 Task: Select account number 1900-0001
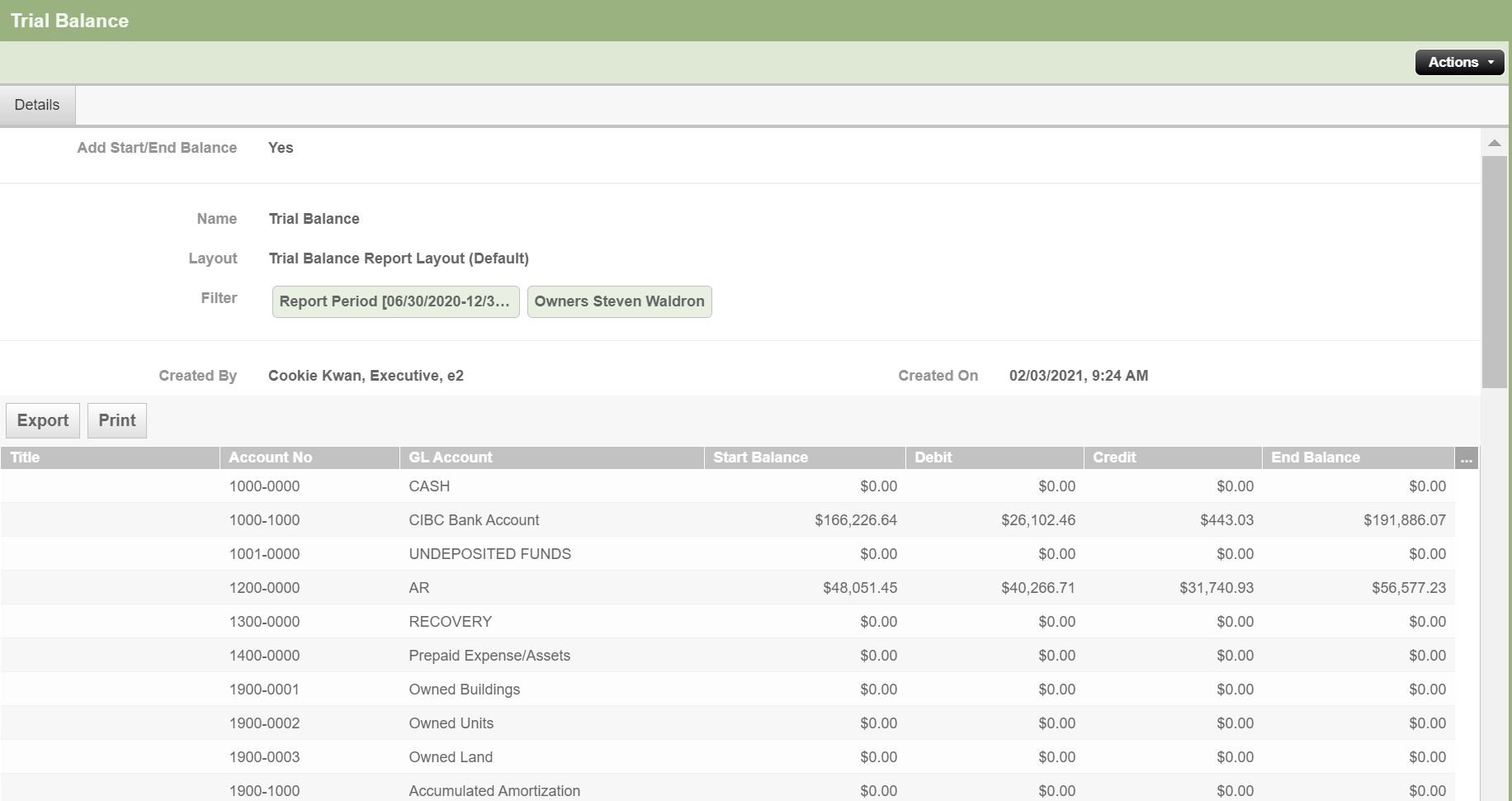point(264,690)
